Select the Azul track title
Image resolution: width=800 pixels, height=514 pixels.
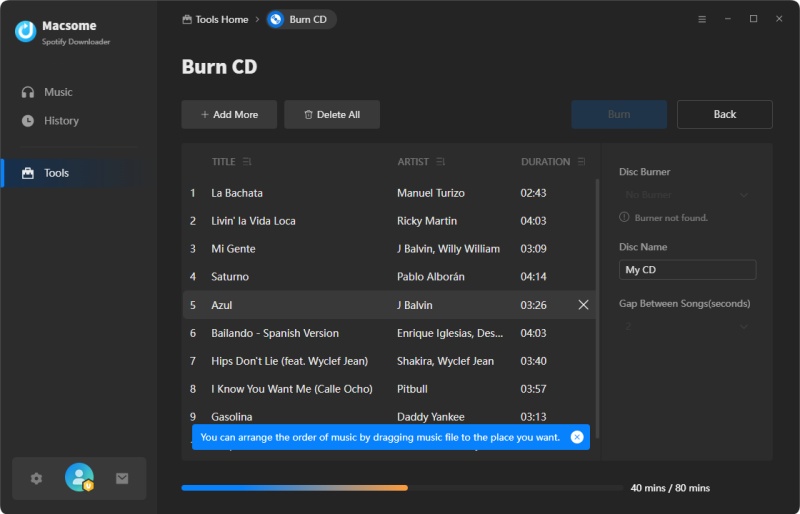click(221, 305)
